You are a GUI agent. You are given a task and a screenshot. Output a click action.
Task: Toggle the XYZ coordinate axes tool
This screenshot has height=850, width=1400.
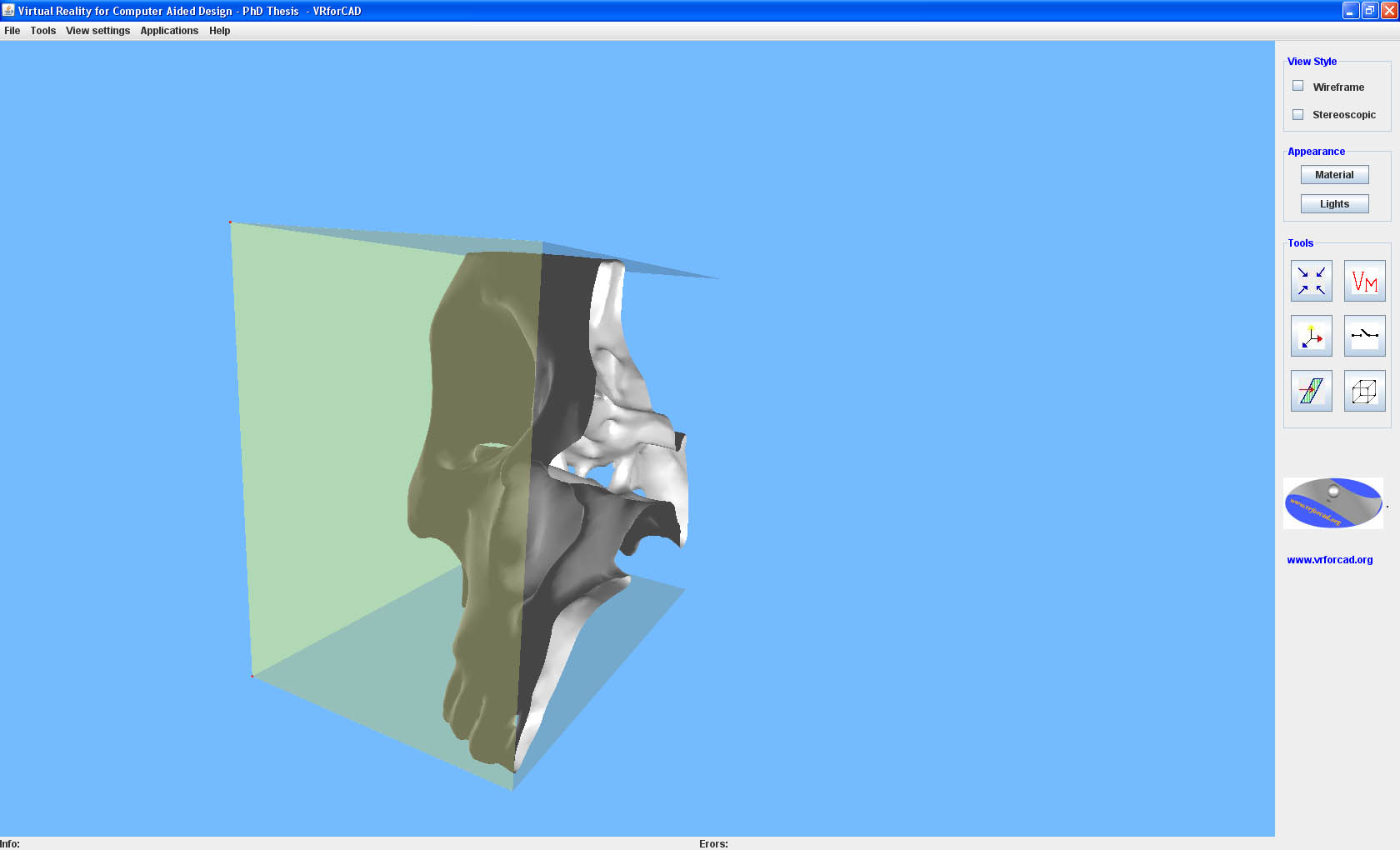pos(1311,336)
